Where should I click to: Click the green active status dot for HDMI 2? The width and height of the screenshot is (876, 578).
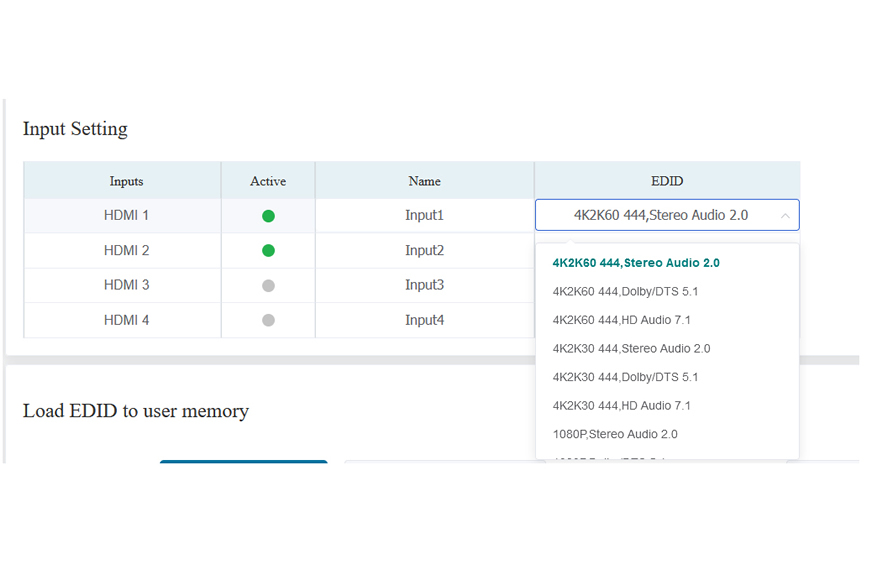point(268,251)
